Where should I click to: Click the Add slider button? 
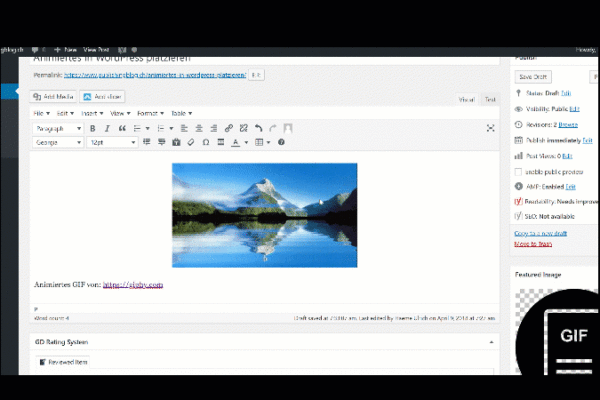coord(102,96)
